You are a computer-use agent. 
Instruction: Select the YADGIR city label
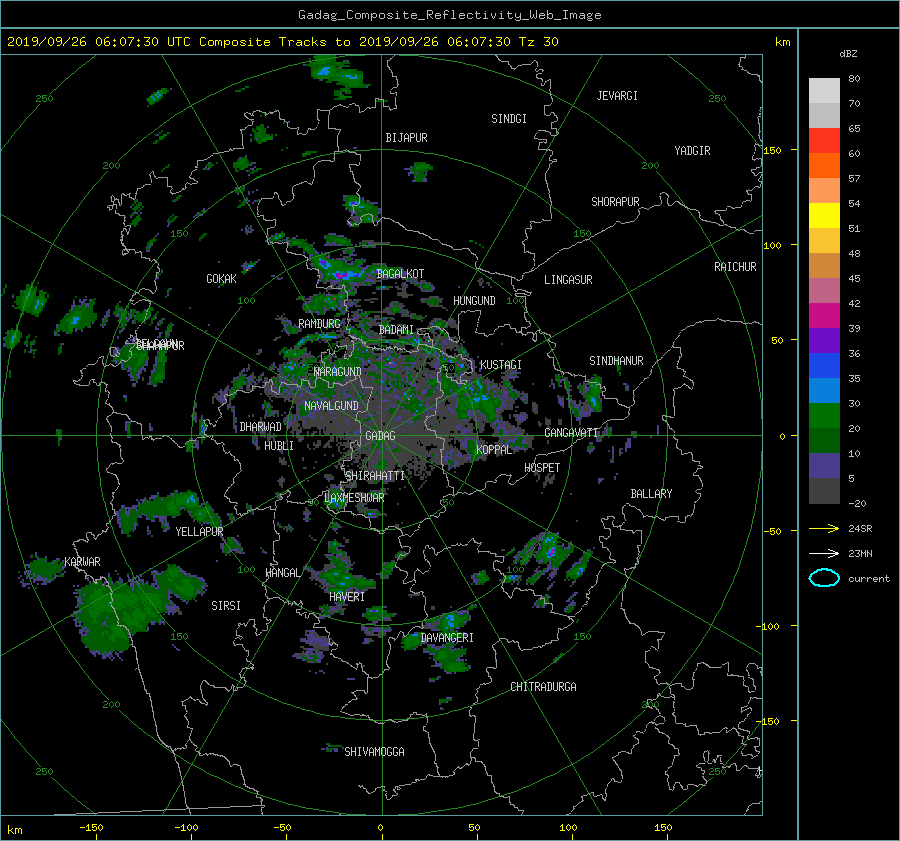click(x=692, y=151)
